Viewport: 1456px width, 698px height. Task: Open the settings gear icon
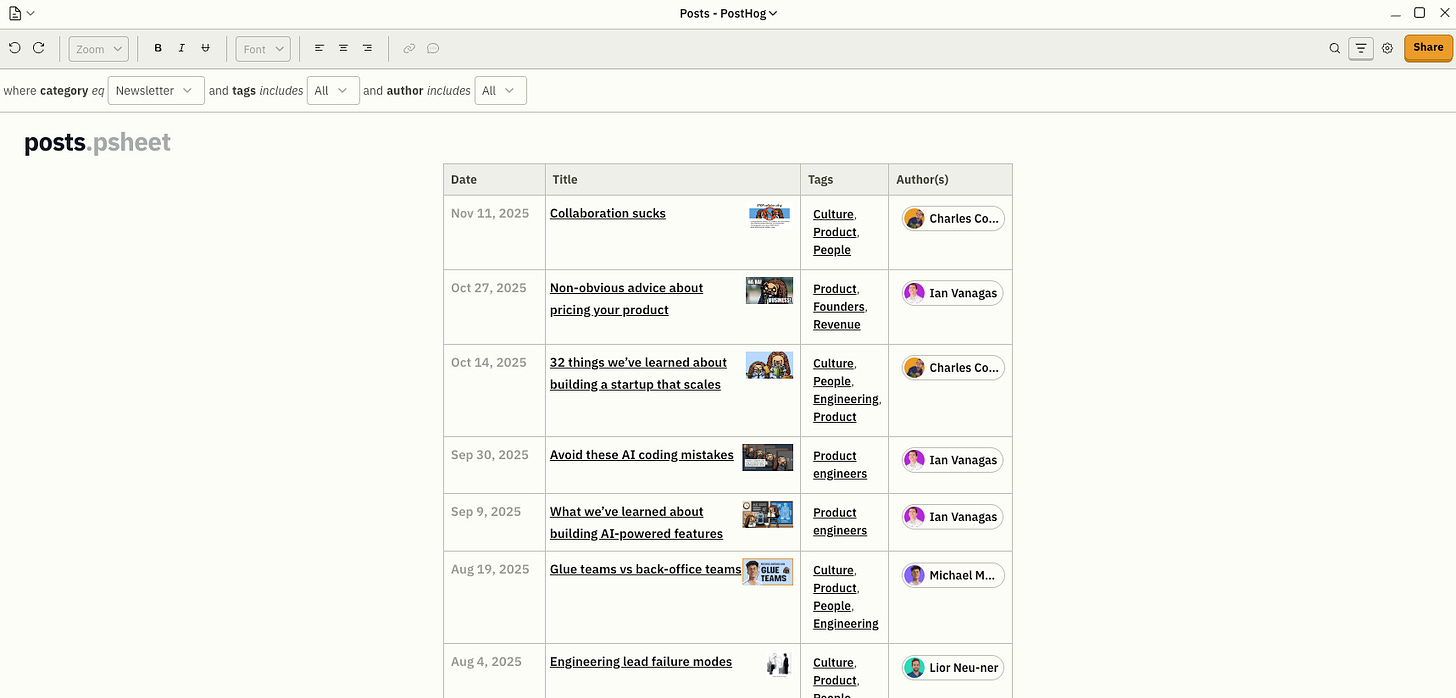pyautogui.click(x=1387, y=48)
